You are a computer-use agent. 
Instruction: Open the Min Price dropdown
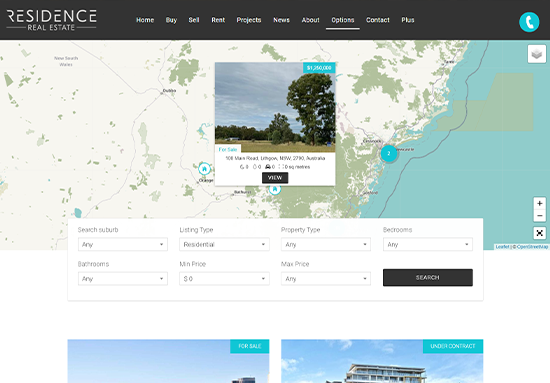[224, 279]
